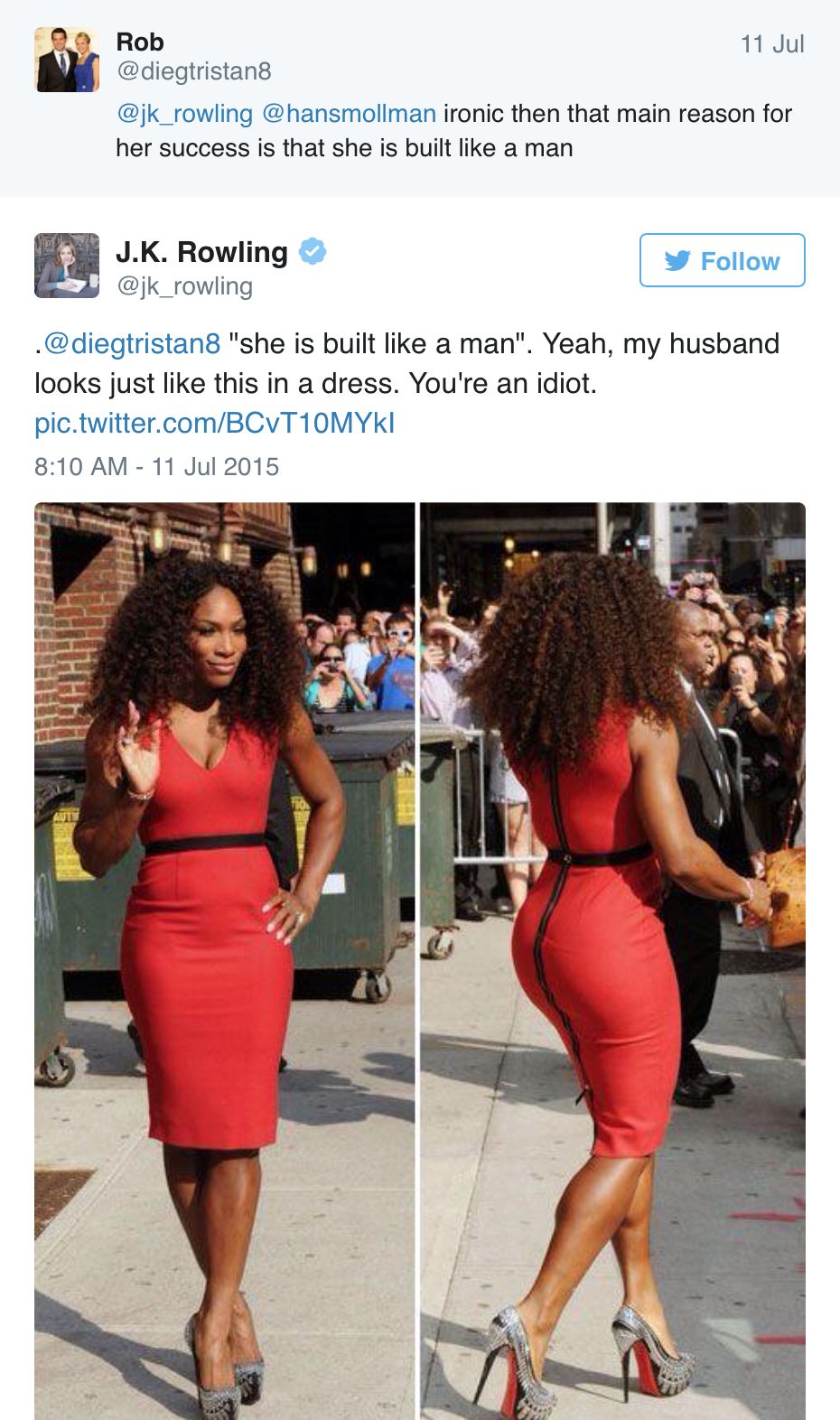Open the @diegtristan8 mention in Rowling's tweet
840x1420 pixels.
[132, 344]
